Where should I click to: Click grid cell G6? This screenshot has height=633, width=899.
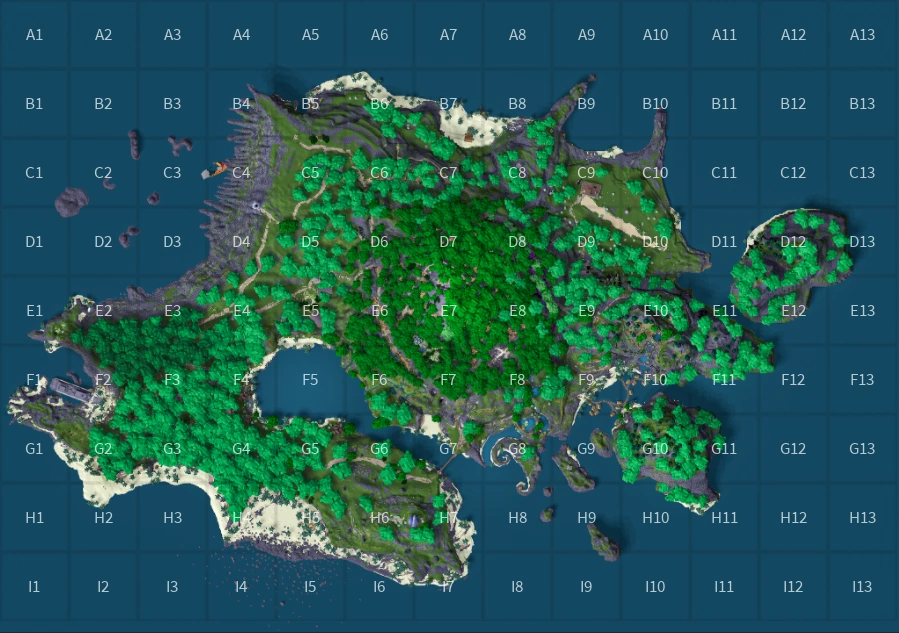380,448
